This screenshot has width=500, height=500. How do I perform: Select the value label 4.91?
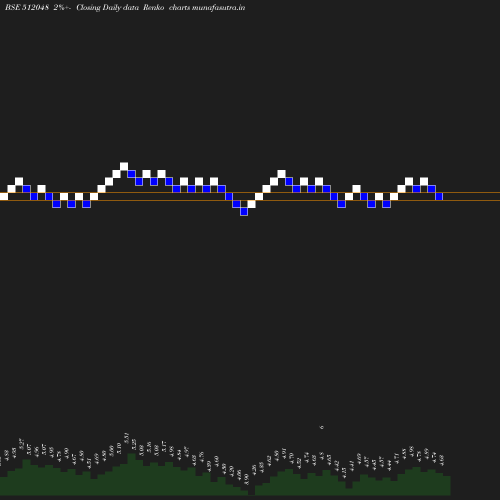click(284, 454)
